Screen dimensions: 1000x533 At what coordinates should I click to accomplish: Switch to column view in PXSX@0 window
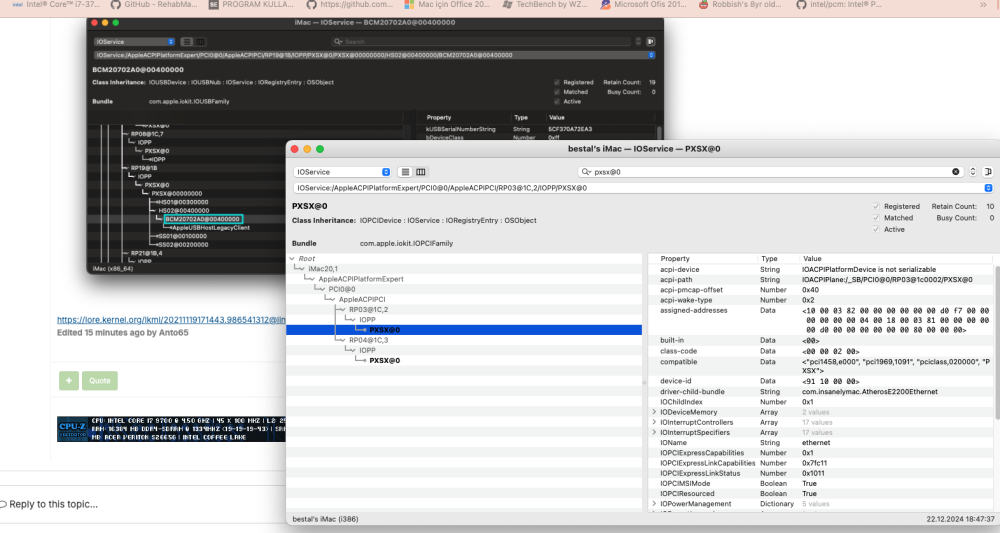tap(421, 172)
